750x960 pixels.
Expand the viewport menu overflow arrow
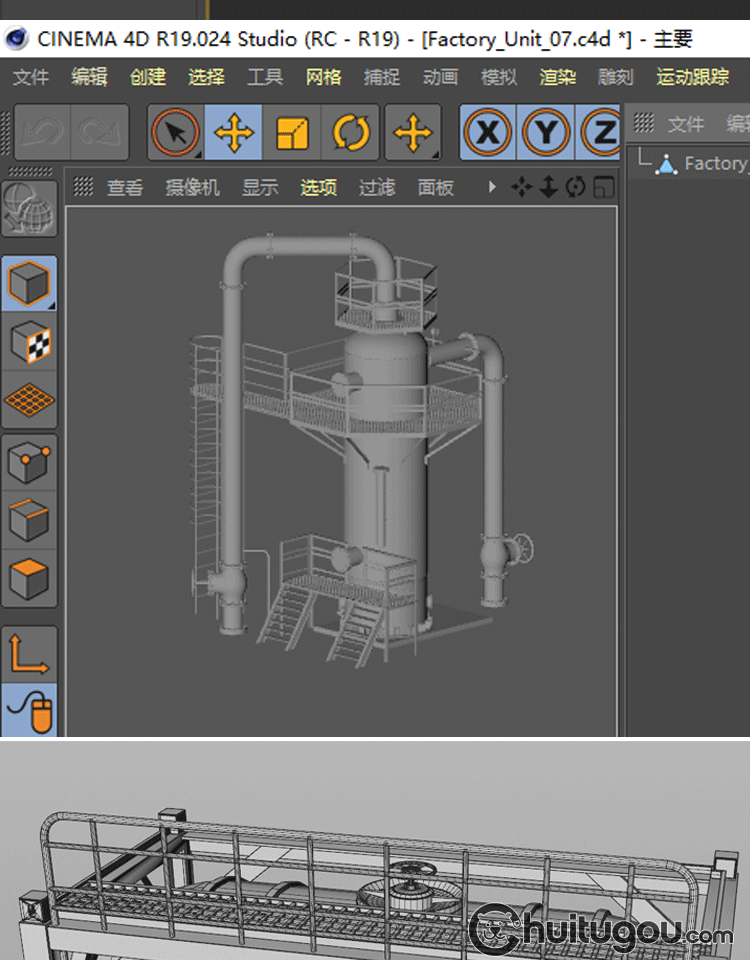pos(491,187)
